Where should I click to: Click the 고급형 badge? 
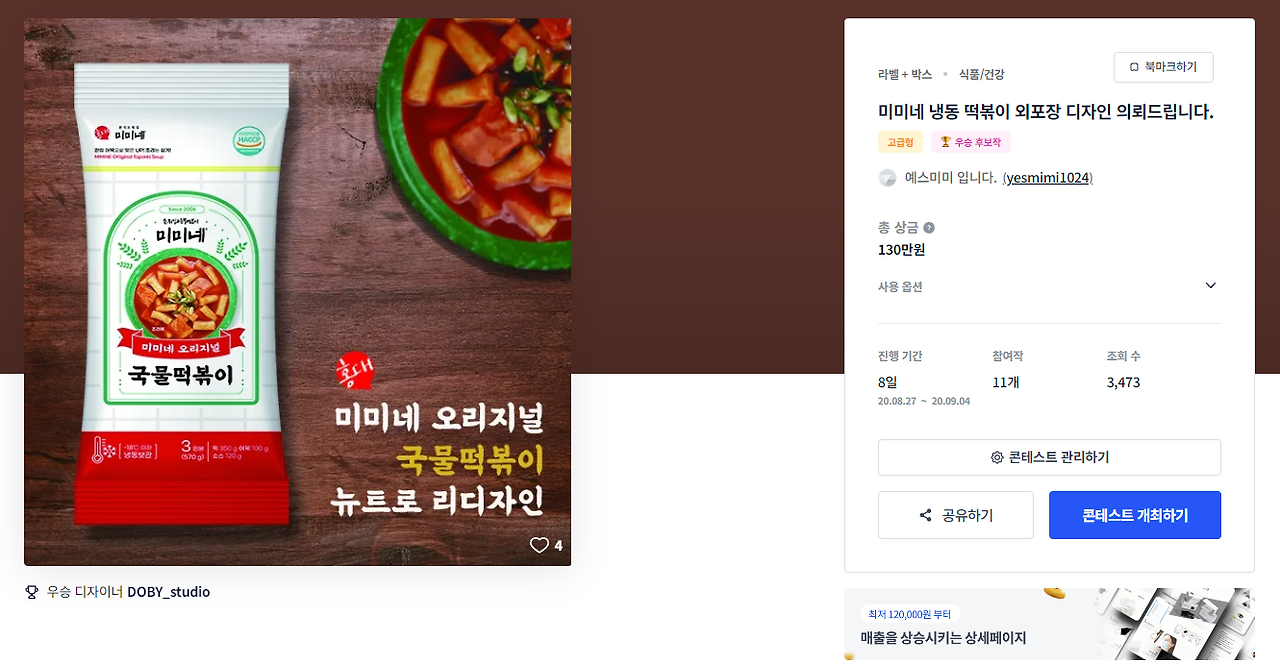click(900, 142)
